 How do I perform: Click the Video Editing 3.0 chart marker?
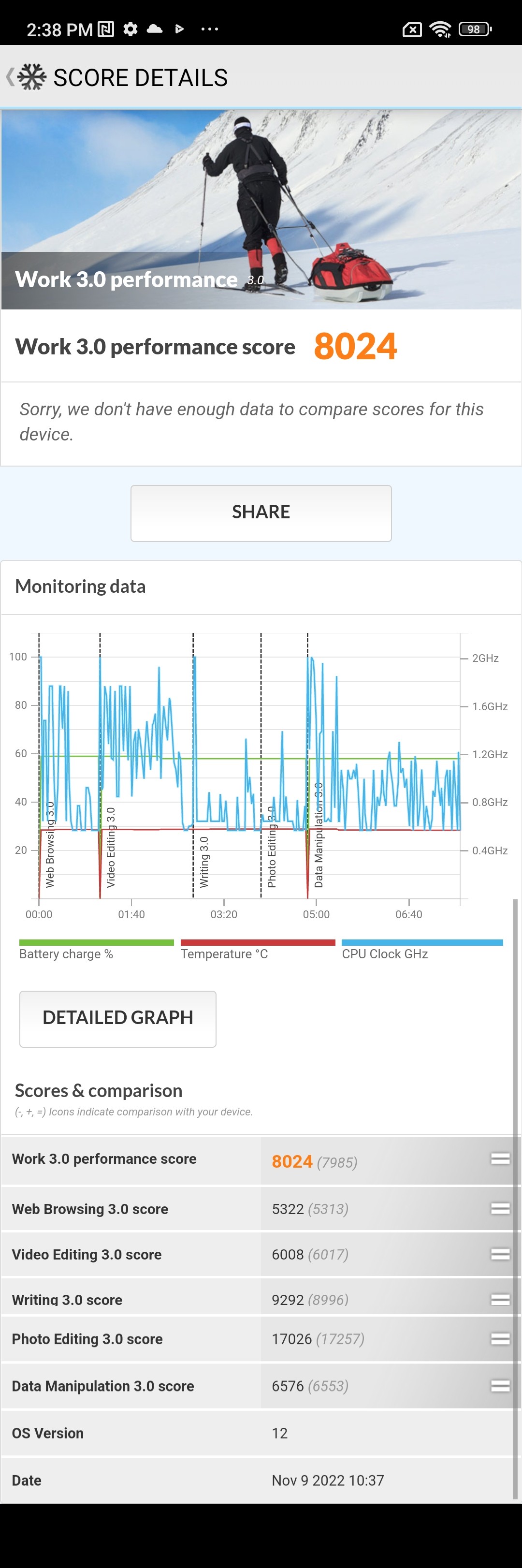point(110,847)
